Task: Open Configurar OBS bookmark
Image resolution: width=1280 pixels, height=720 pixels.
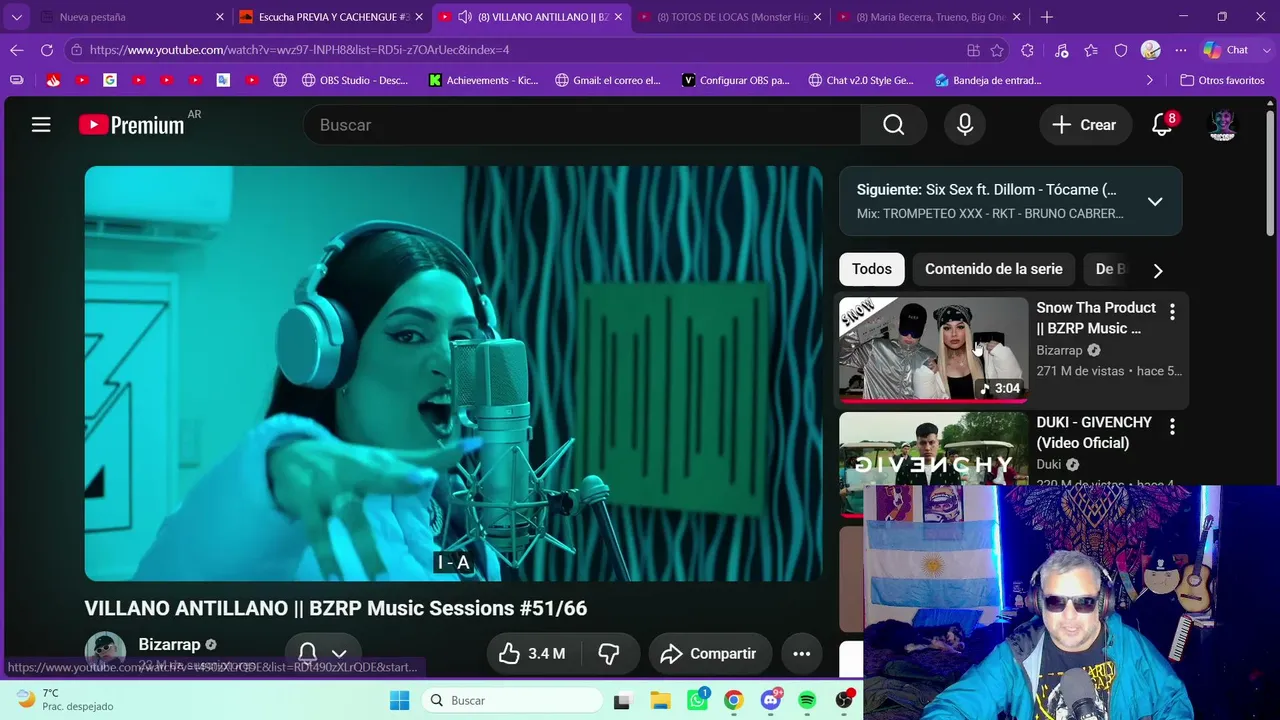Action: click(736, 80)
